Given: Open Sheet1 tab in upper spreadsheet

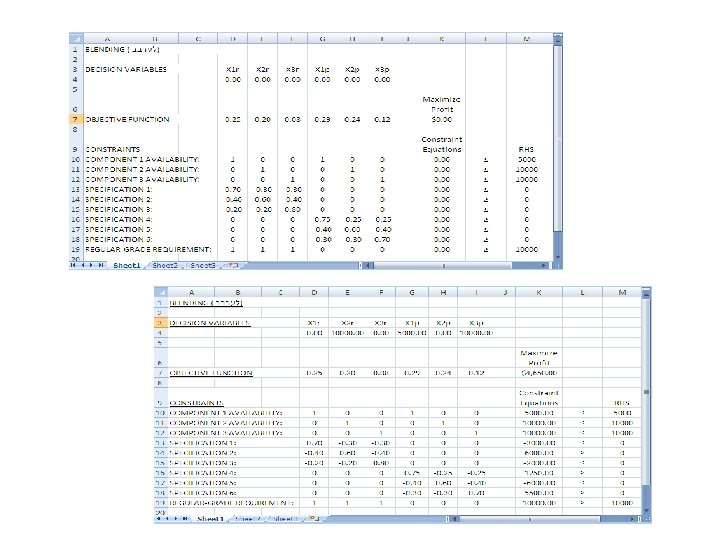Looking at the screenshot, I should [x=127, y=265].
